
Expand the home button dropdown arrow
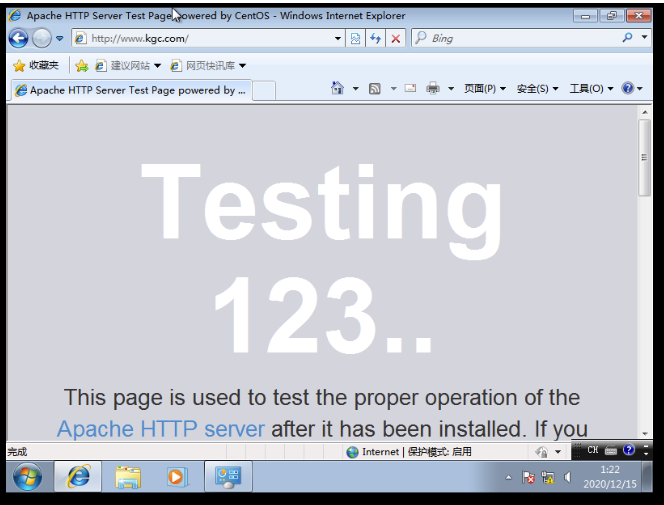[x=356, y=88]
